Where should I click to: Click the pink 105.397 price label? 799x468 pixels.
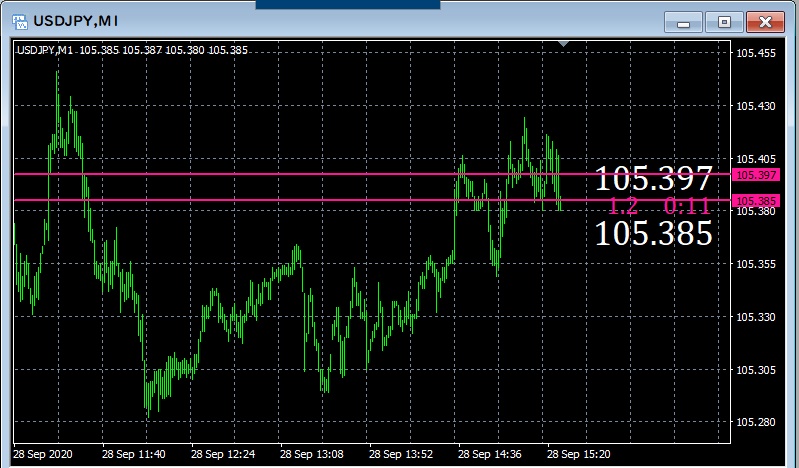coord(756,175)
